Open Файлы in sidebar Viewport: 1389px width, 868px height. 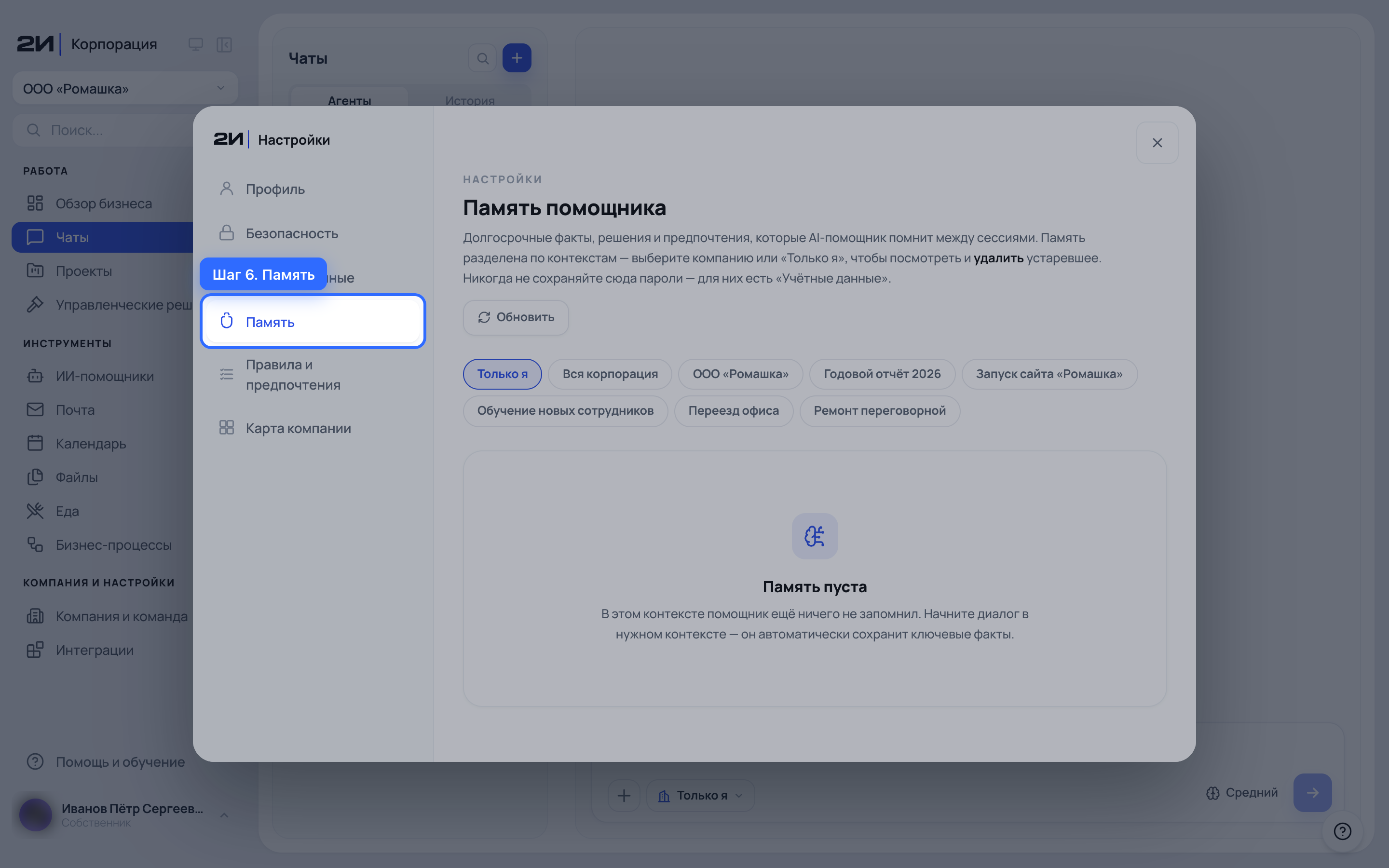point(103,477)
